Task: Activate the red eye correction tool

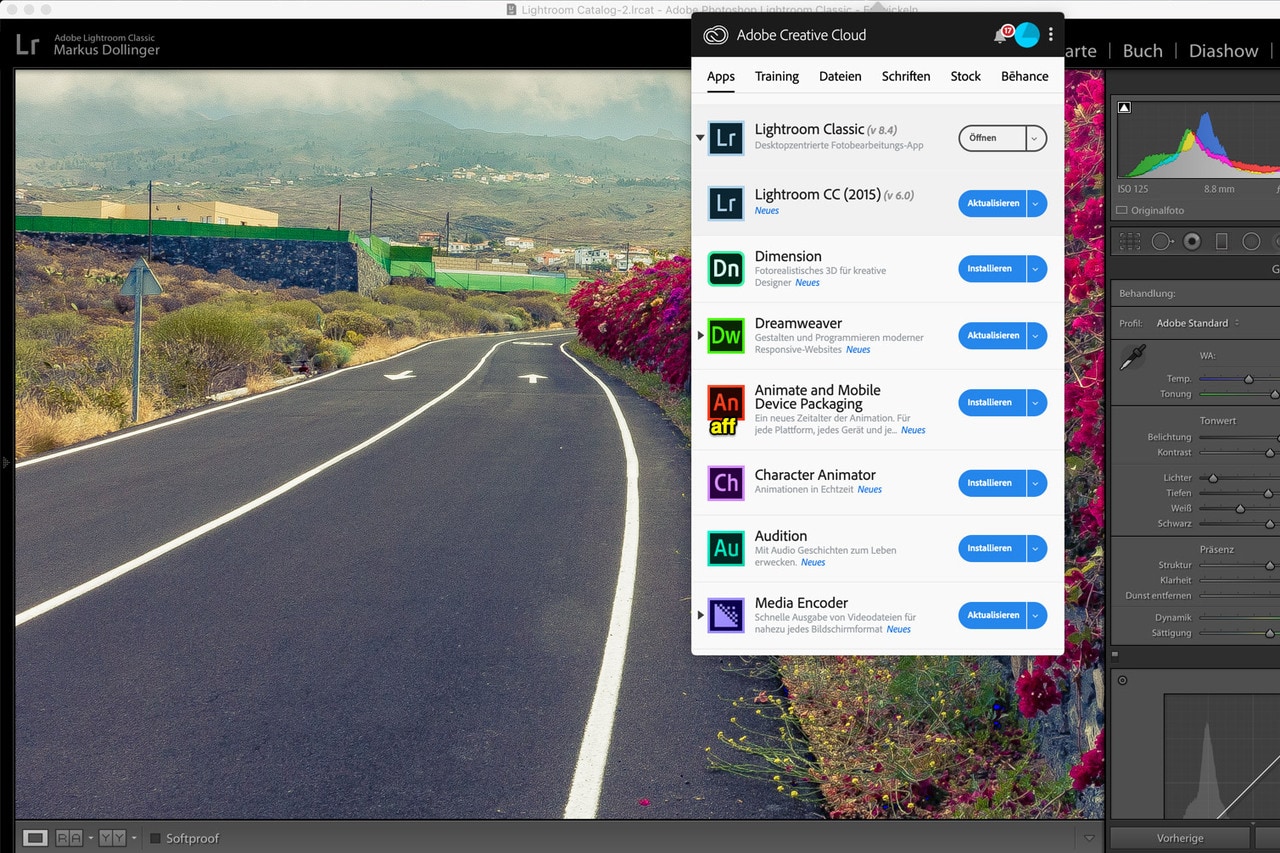Action: [1192, 241]
